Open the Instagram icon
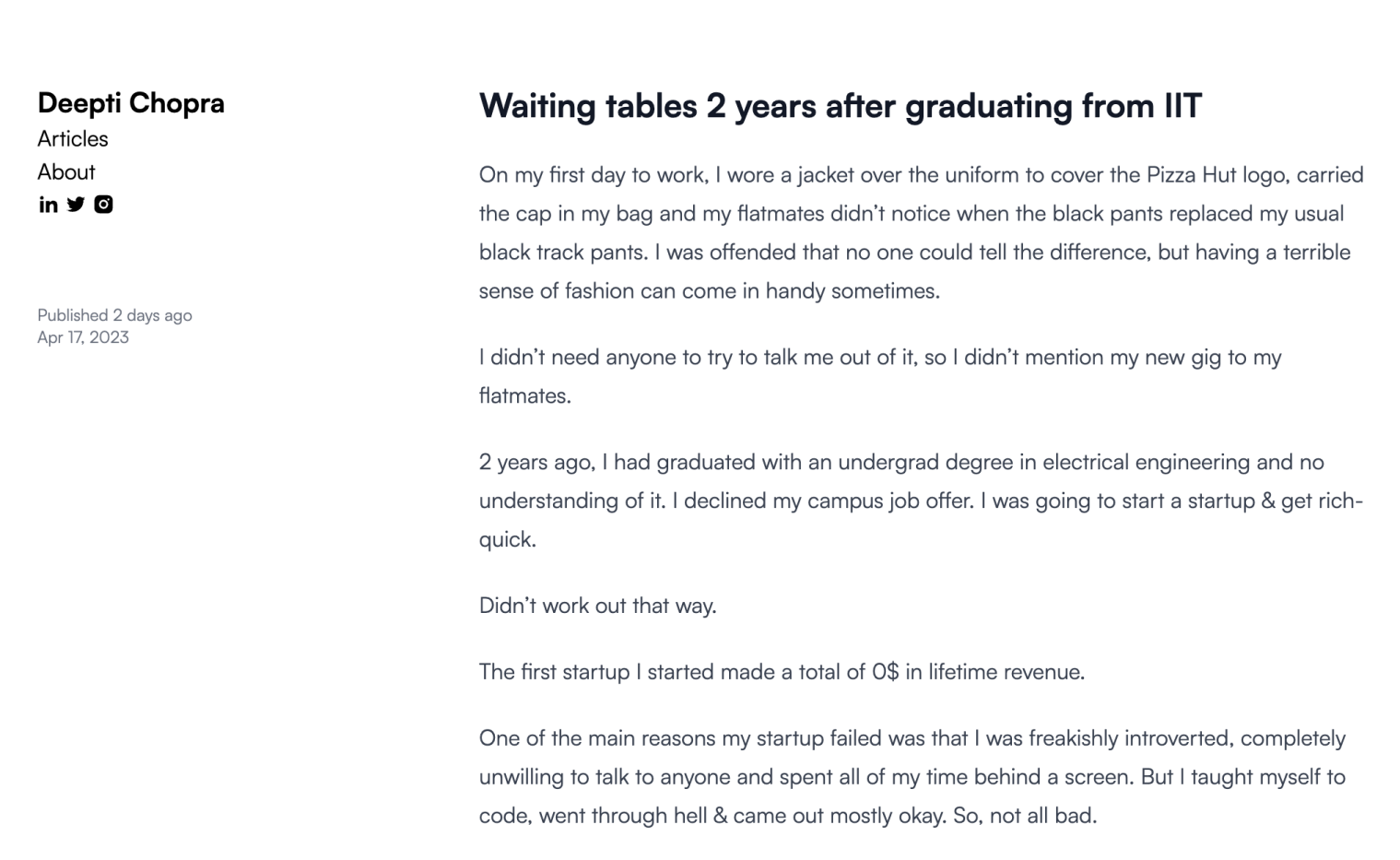 pyautogui.click(x=103, y=205)
